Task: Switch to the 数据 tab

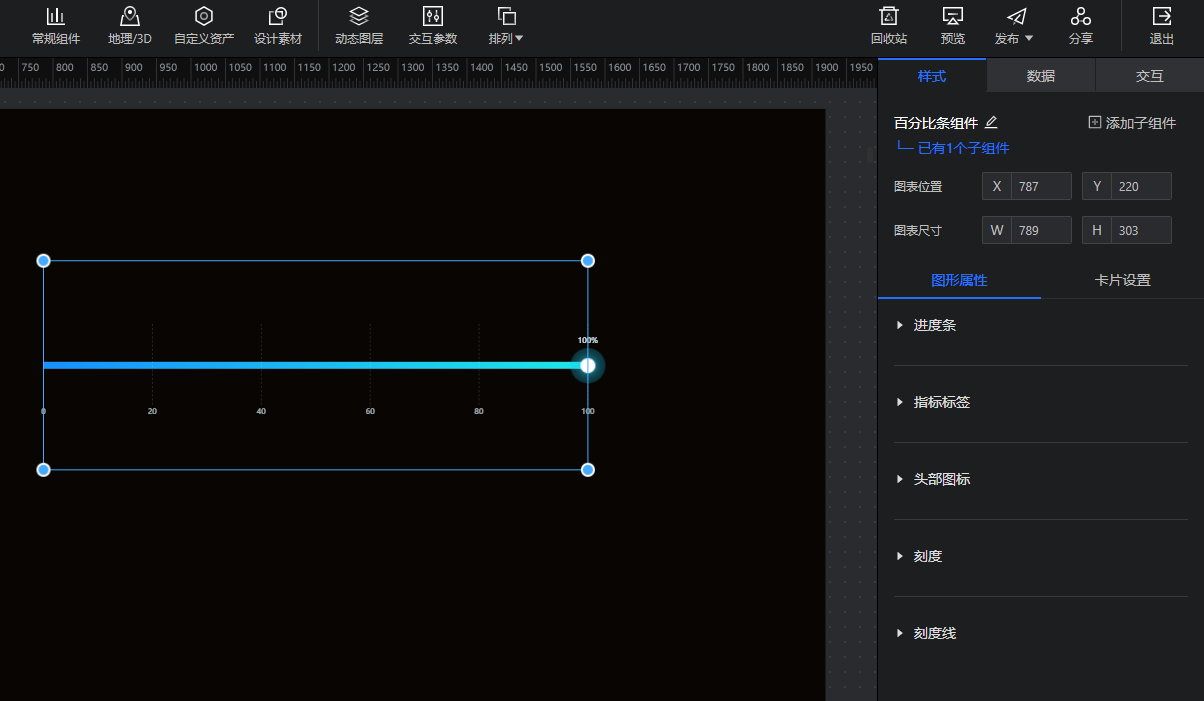Action: point(1040,76)
